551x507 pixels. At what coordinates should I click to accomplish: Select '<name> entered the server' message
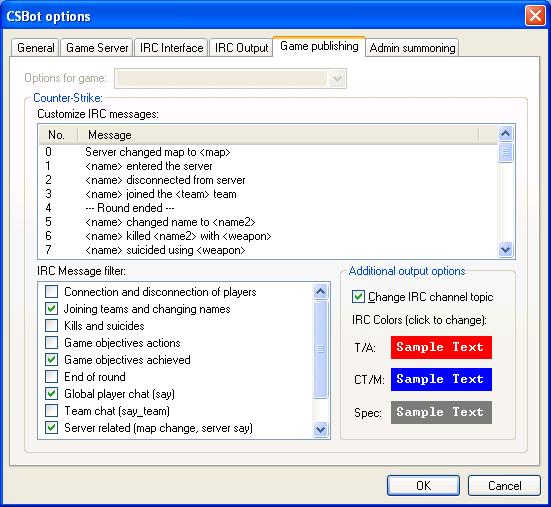point(268,166)
